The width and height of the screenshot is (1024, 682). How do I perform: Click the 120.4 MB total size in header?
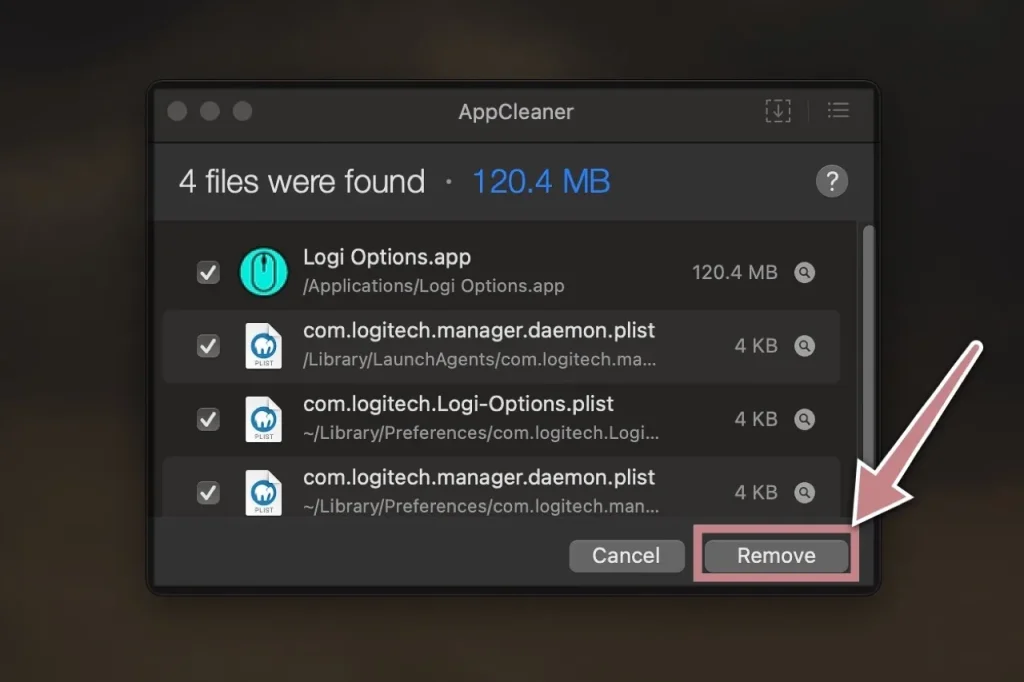(x=541, y=182)
